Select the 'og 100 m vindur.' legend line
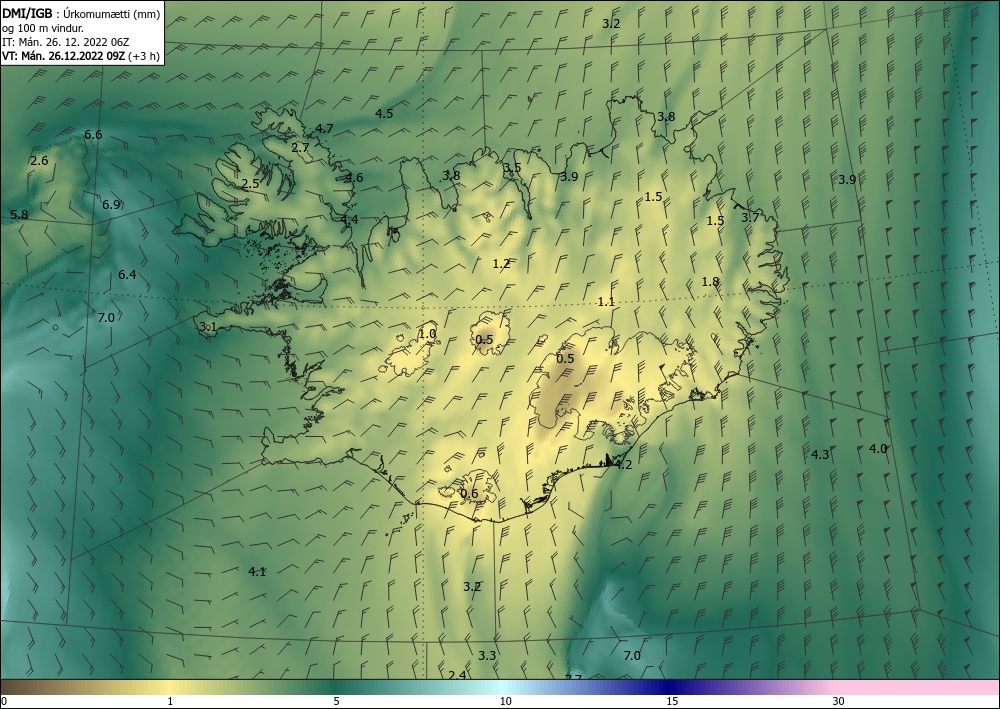The image size is (1000, 709). pyautogui.click(x=43, y=28)
